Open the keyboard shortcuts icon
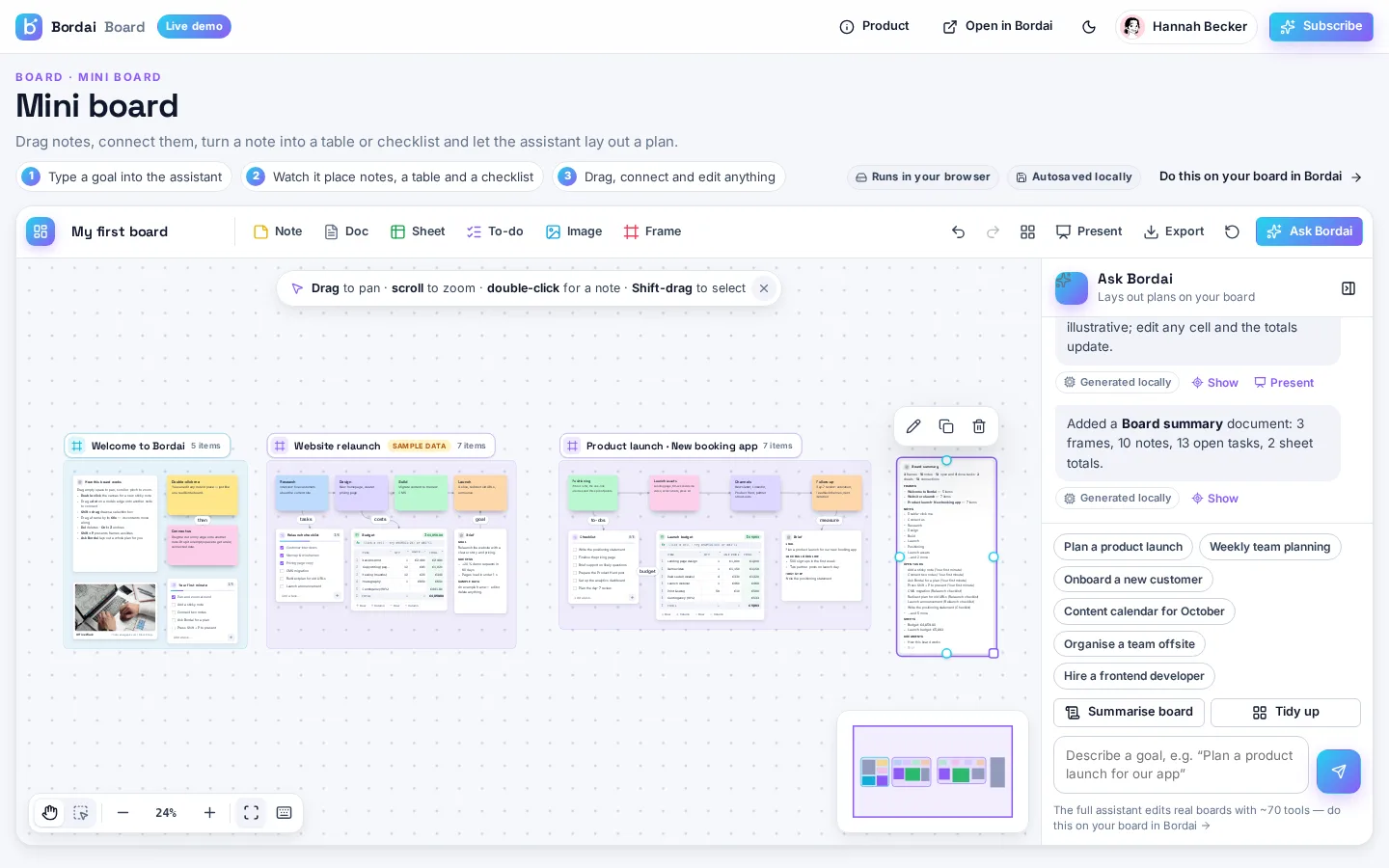Viewport: 1389px width, 868px height. click(284, 813)
